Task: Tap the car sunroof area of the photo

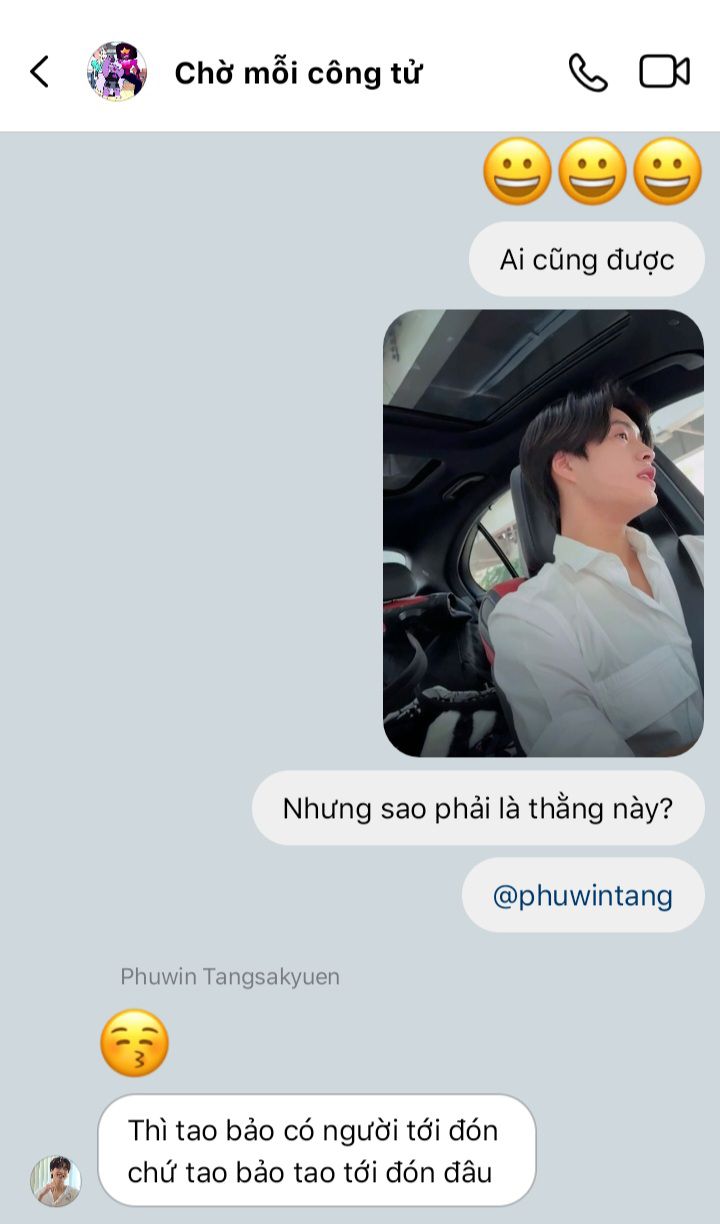Action: pyautogui.click(x=500, y=365)
